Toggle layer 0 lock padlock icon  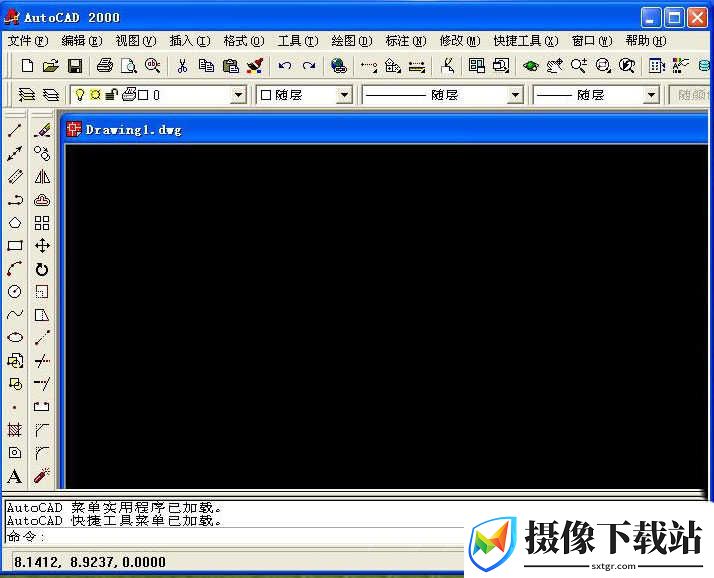111,95
